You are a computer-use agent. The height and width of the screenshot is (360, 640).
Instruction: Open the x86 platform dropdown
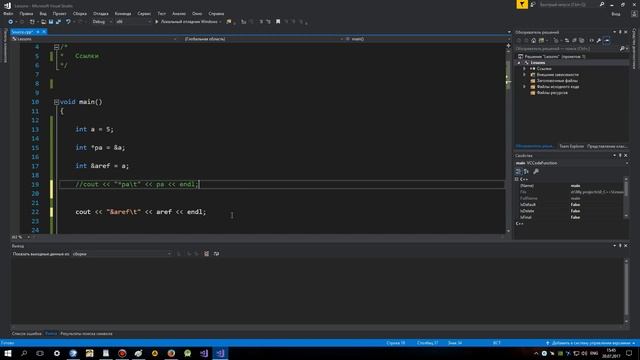pos(133,22)
